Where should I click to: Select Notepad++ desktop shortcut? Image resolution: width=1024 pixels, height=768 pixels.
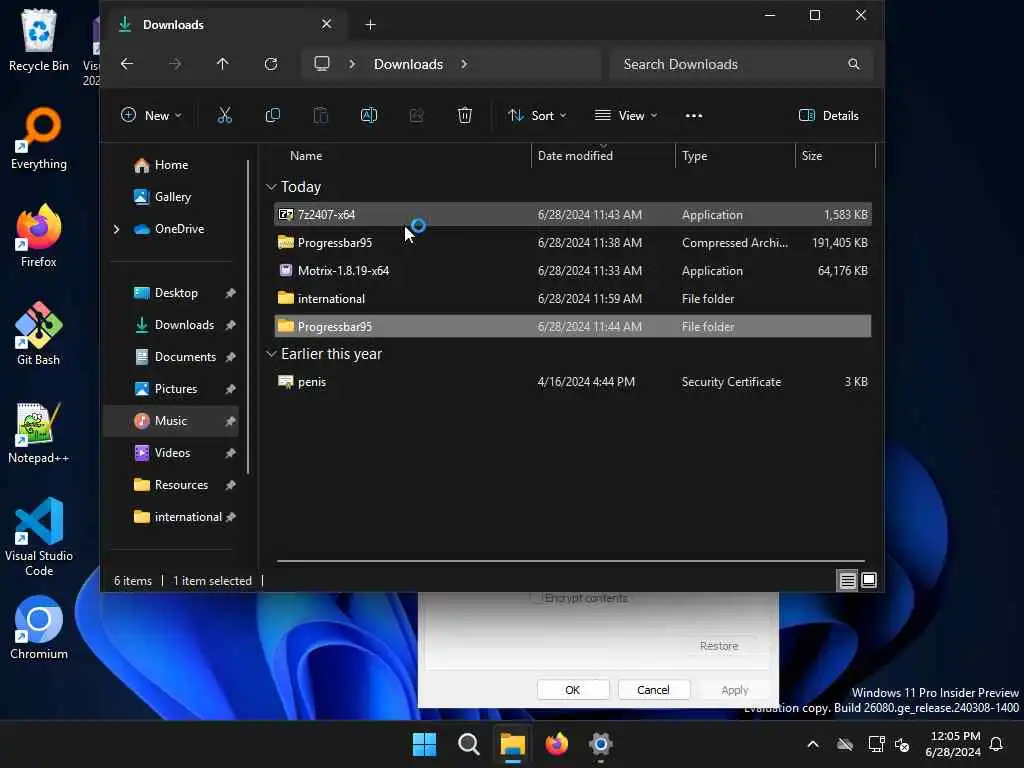tap(39, 432)
